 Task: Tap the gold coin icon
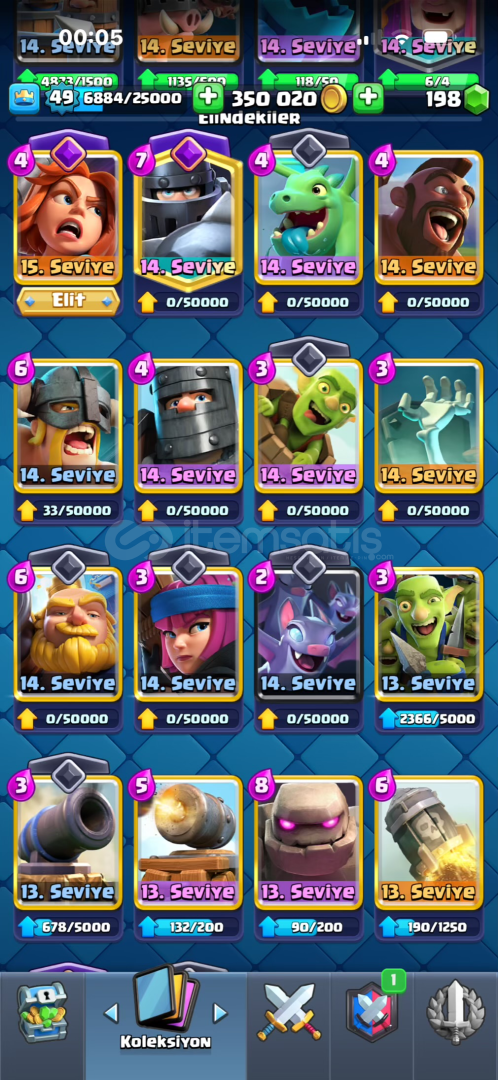click(335, 99)
